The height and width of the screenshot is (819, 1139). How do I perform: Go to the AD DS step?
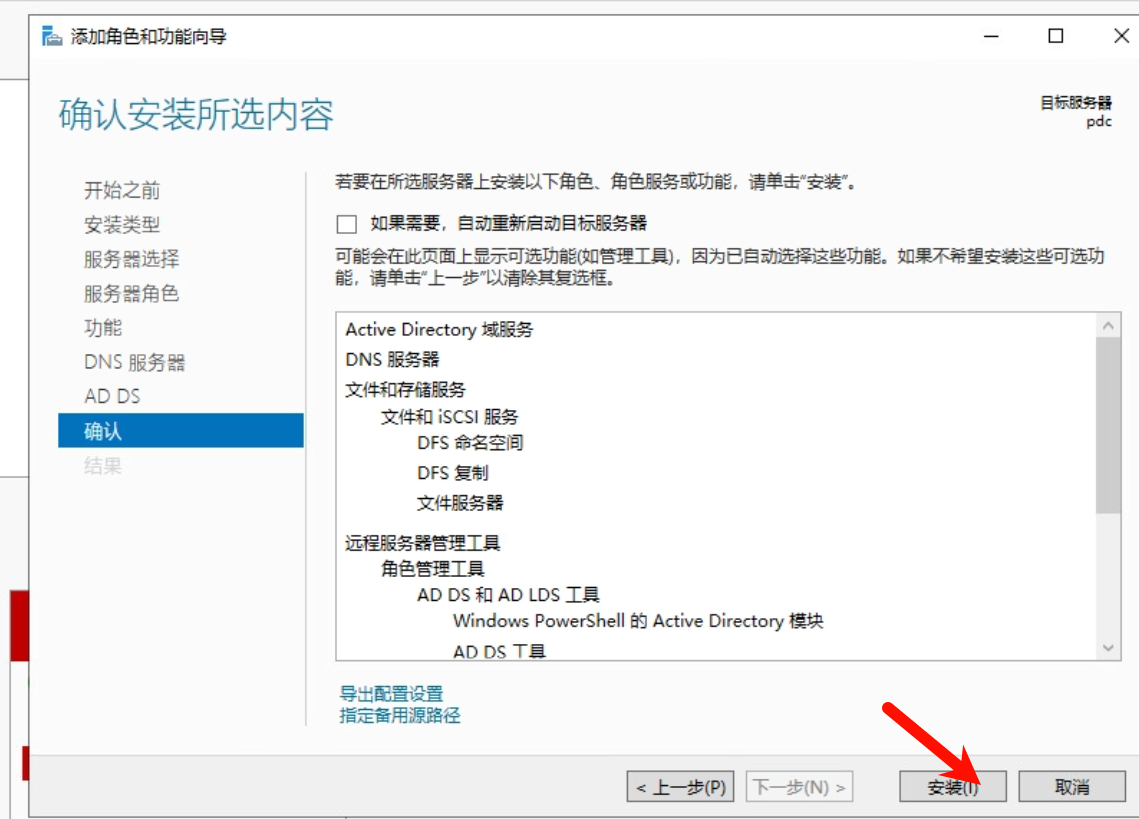pos(112,396)
